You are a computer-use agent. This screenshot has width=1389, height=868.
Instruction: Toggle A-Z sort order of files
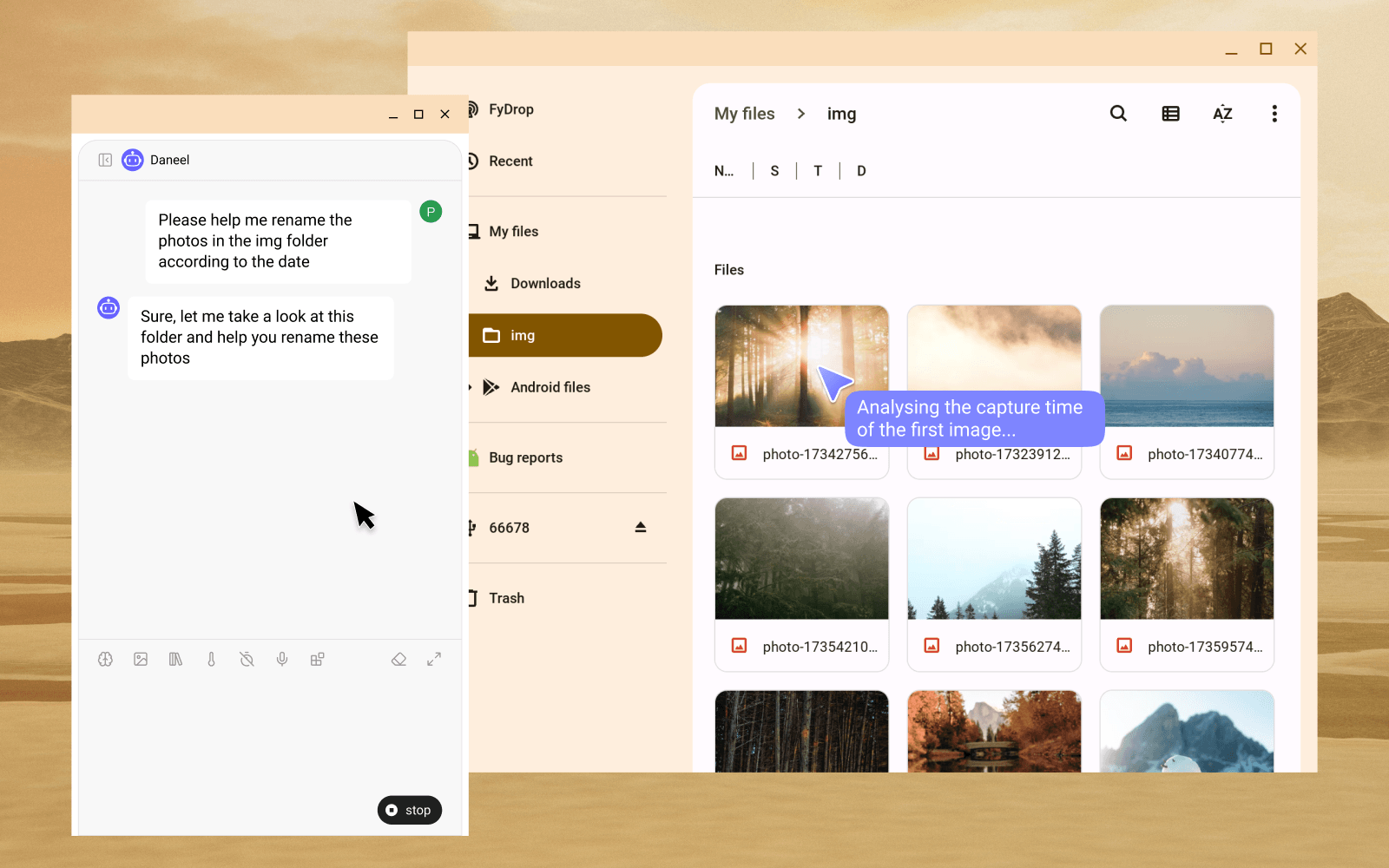pos(1222,113)
